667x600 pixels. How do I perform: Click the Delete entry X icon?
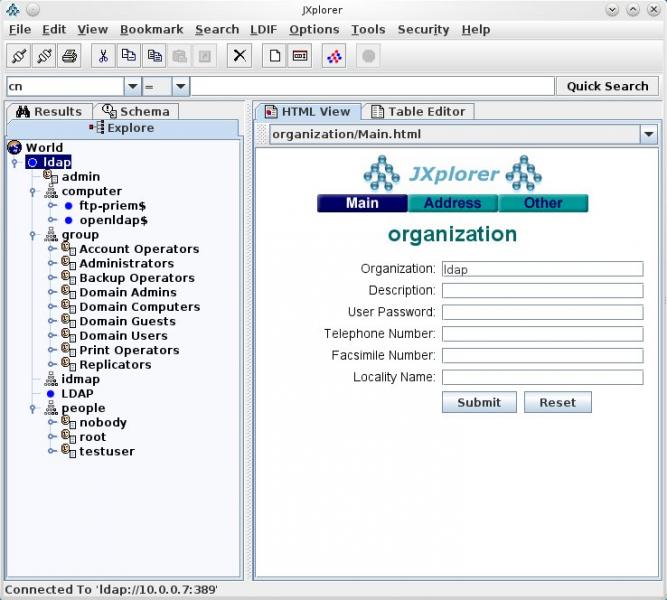click(x=239, y=56)
